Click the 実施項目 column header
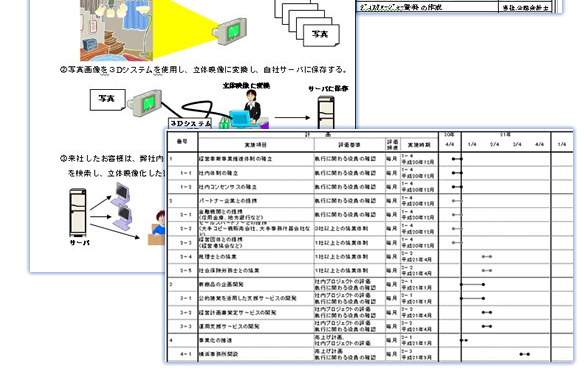Viewport: 584px width, 374px height. coord(256,145)
